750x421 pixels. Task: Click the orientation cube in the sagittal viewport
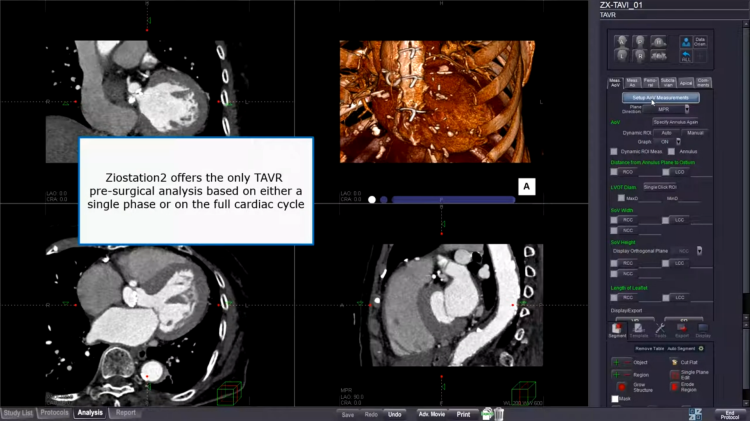523,393
